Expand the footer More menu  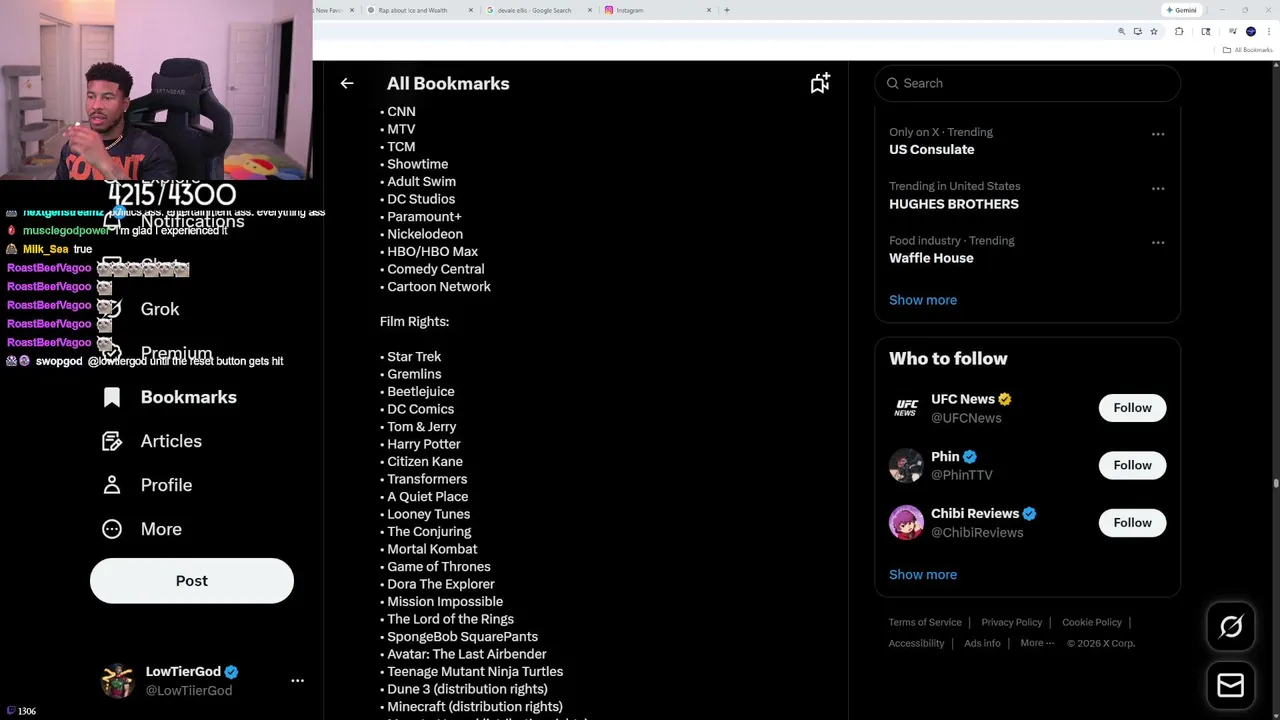1037,643
